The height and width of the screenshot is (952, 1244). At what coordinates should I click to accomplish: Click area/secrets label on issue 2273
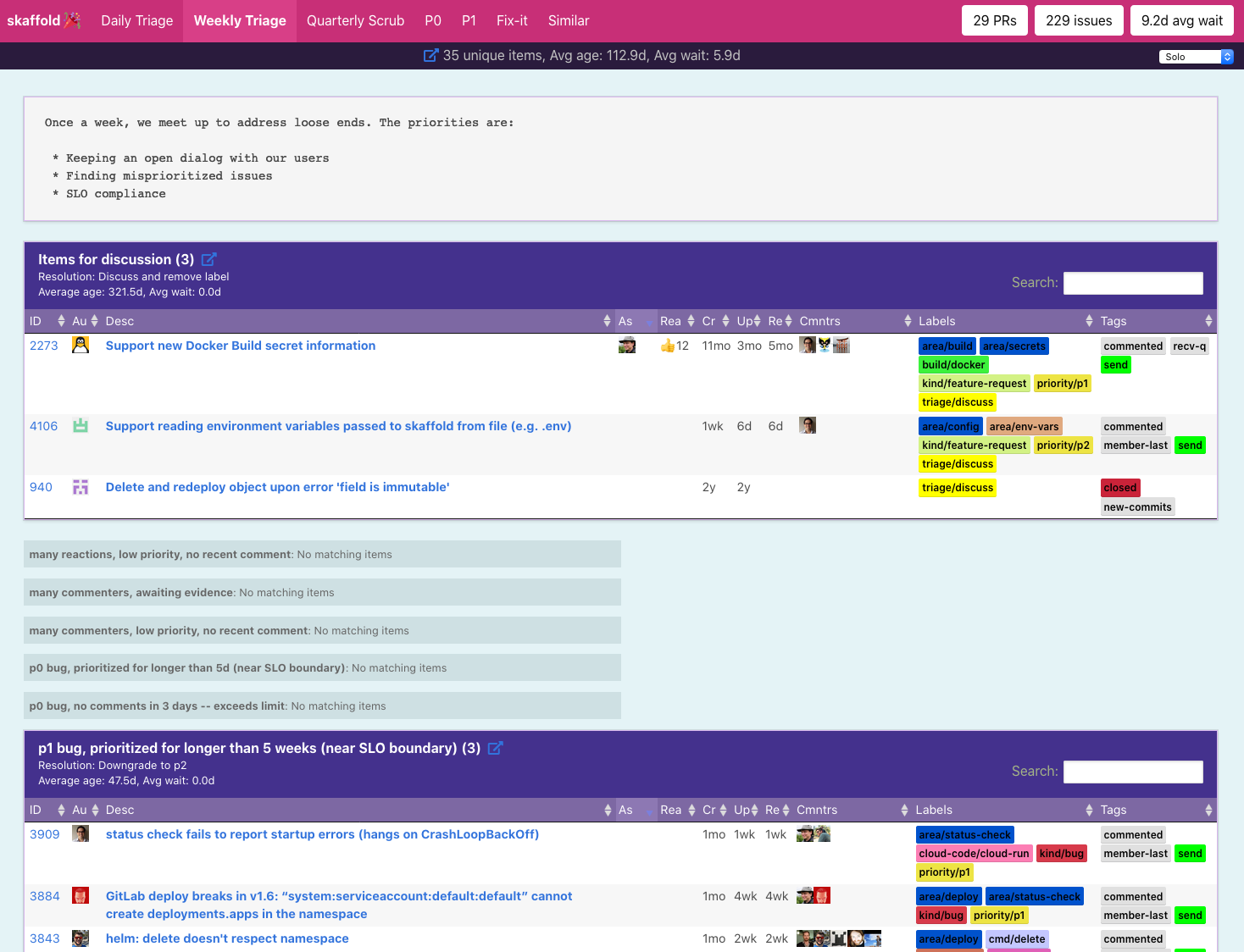[1014, 346]
